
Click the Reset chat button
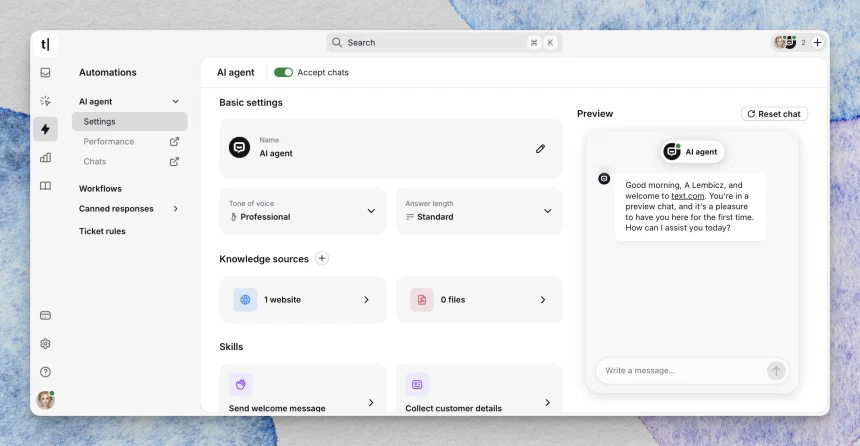point(774,114)
